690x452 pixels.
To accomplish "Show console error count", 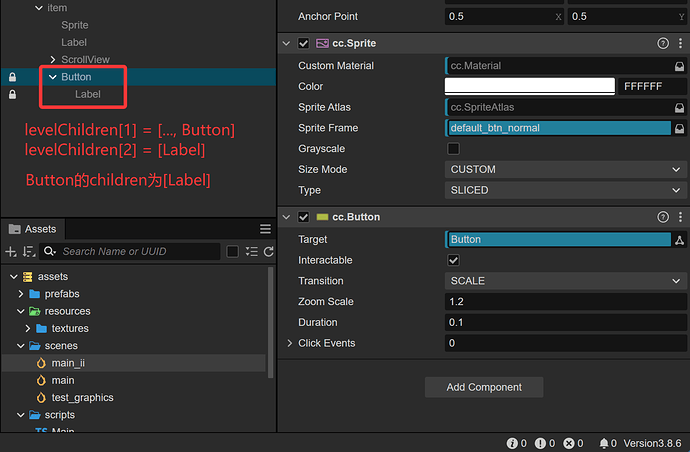I will click(x=573, y=443).
